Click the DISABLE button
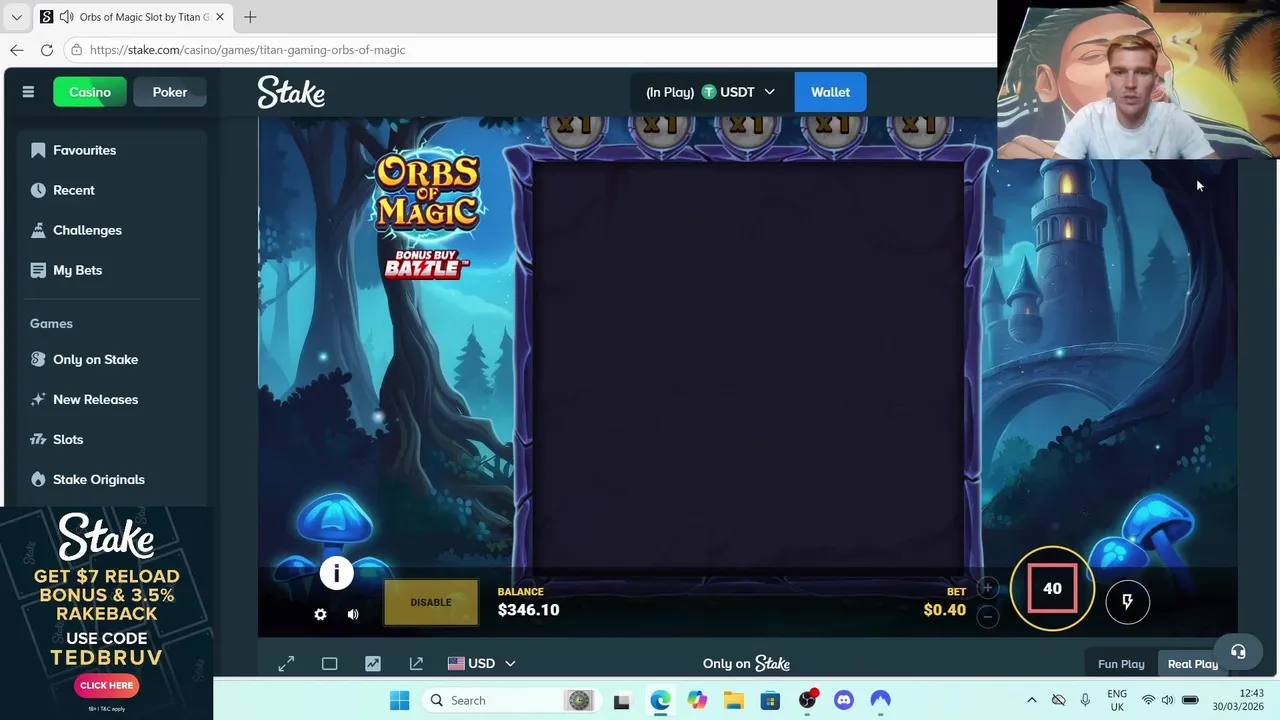Image resolution: width=1280 pixels, height=720 pixels. click(x=431, y=602)
